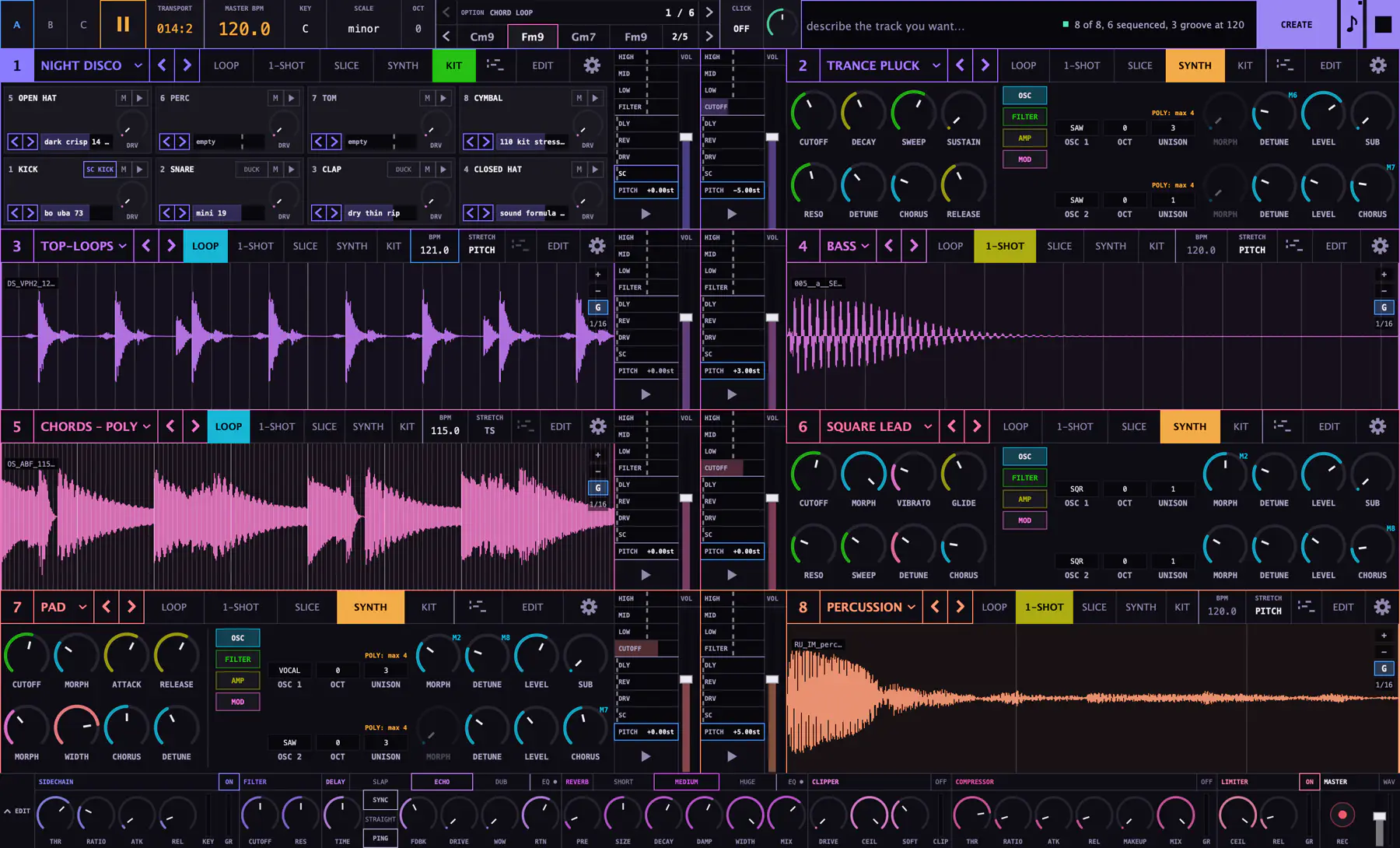Screen dimensions: 1400x848
Task: Open Trance Pluck track settings gear
Action: tap(1377, 65)
